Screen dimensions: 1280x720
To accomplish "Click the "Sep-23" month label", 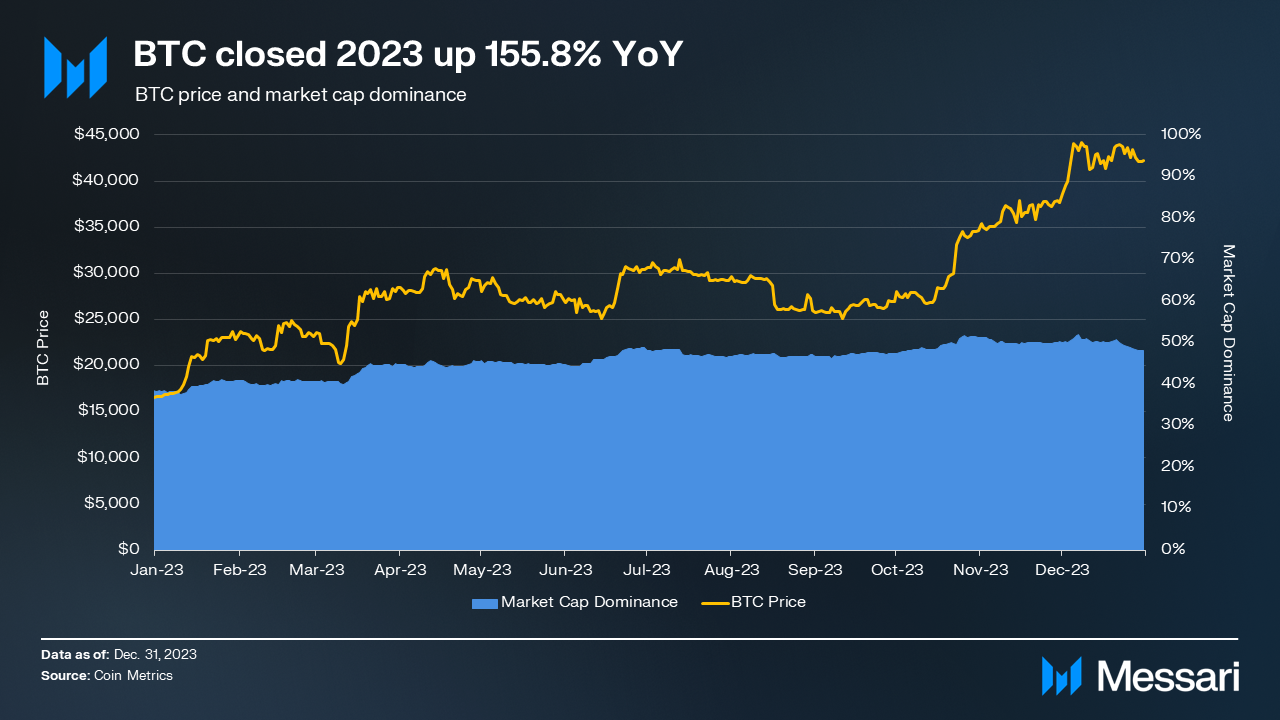I will pyautogui.click(x=815, y=570).
